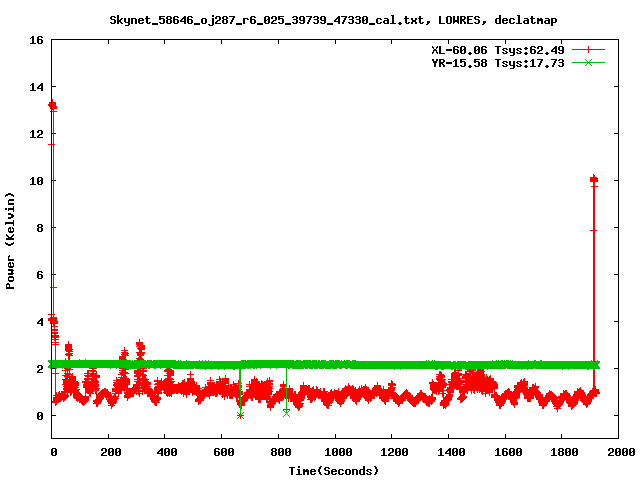Image resolution: width=640 pixels, height=480 pixels.
Task: Click the green dropout marker near 660 seconds
Action: 240,416
